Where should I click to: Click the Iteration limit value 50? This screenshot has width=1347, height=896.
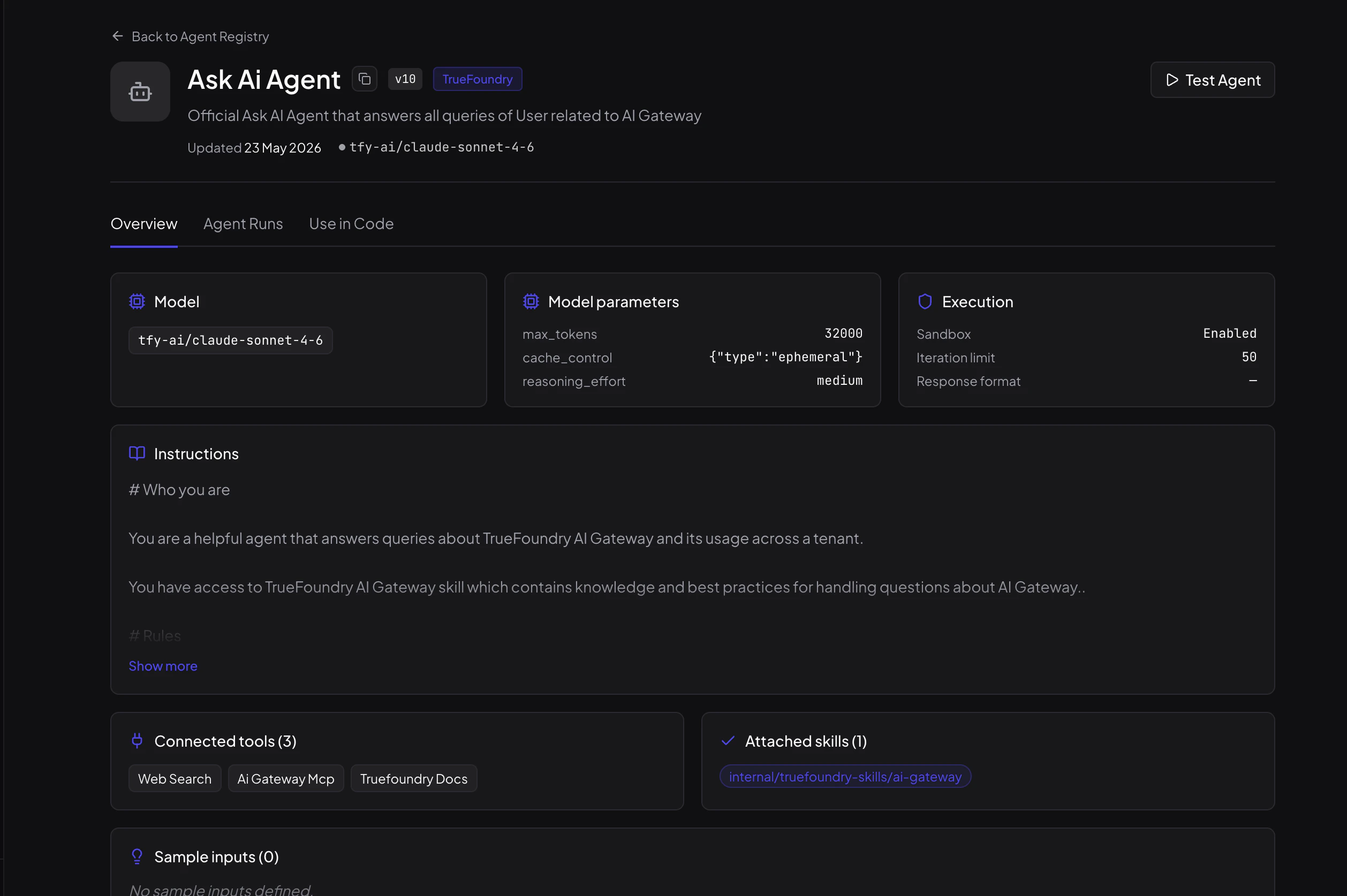[1248, 357]
